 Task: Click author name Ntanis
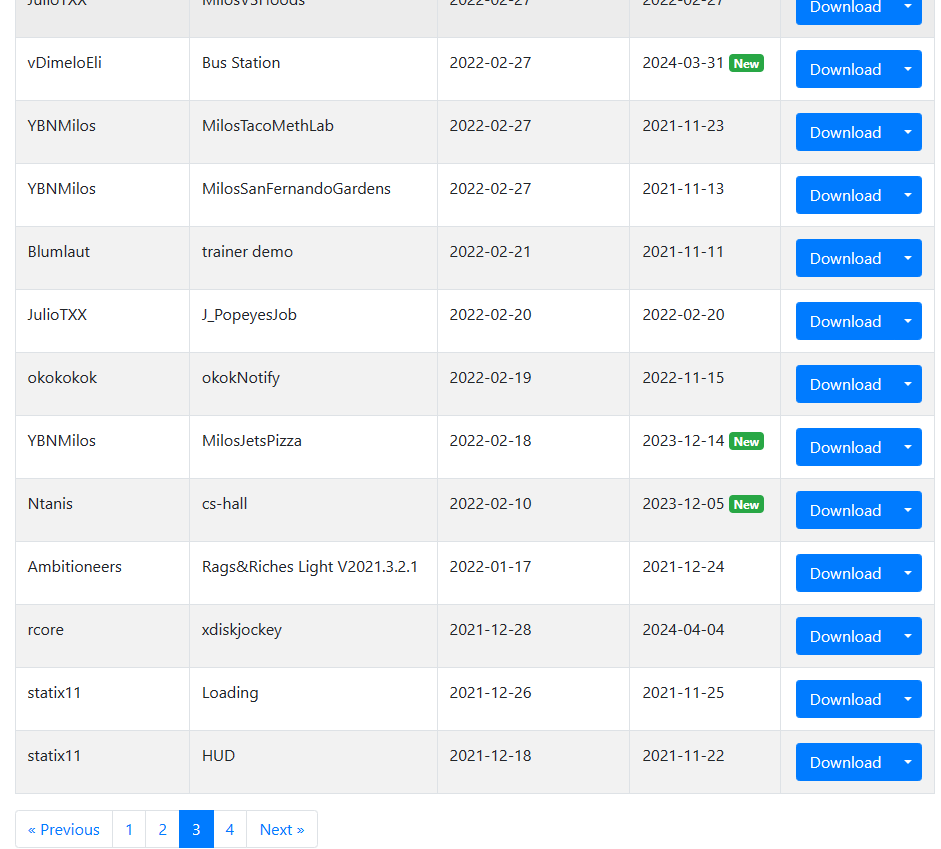50,503
